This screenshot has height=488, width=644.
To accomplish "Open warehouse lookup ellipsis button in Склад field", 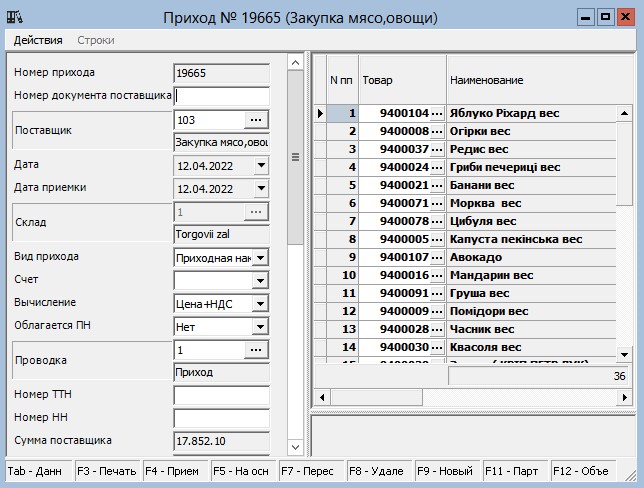I will 257,212.
